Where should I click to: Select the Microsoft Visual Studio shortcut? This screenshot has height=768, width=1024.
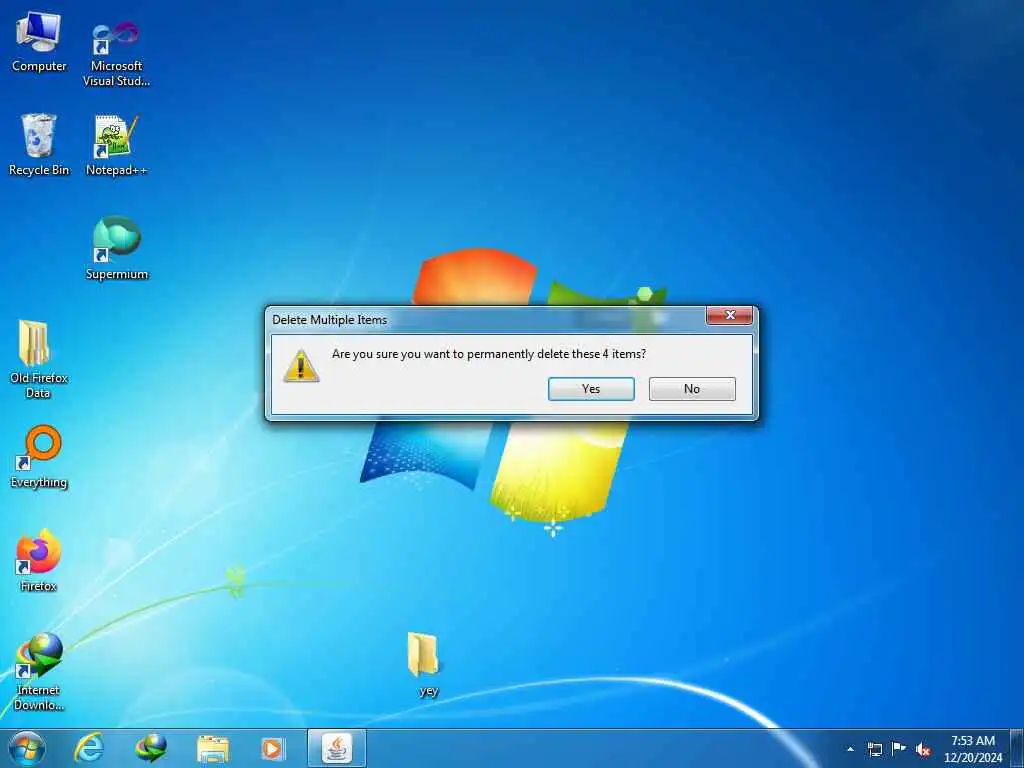click(116, 54)
